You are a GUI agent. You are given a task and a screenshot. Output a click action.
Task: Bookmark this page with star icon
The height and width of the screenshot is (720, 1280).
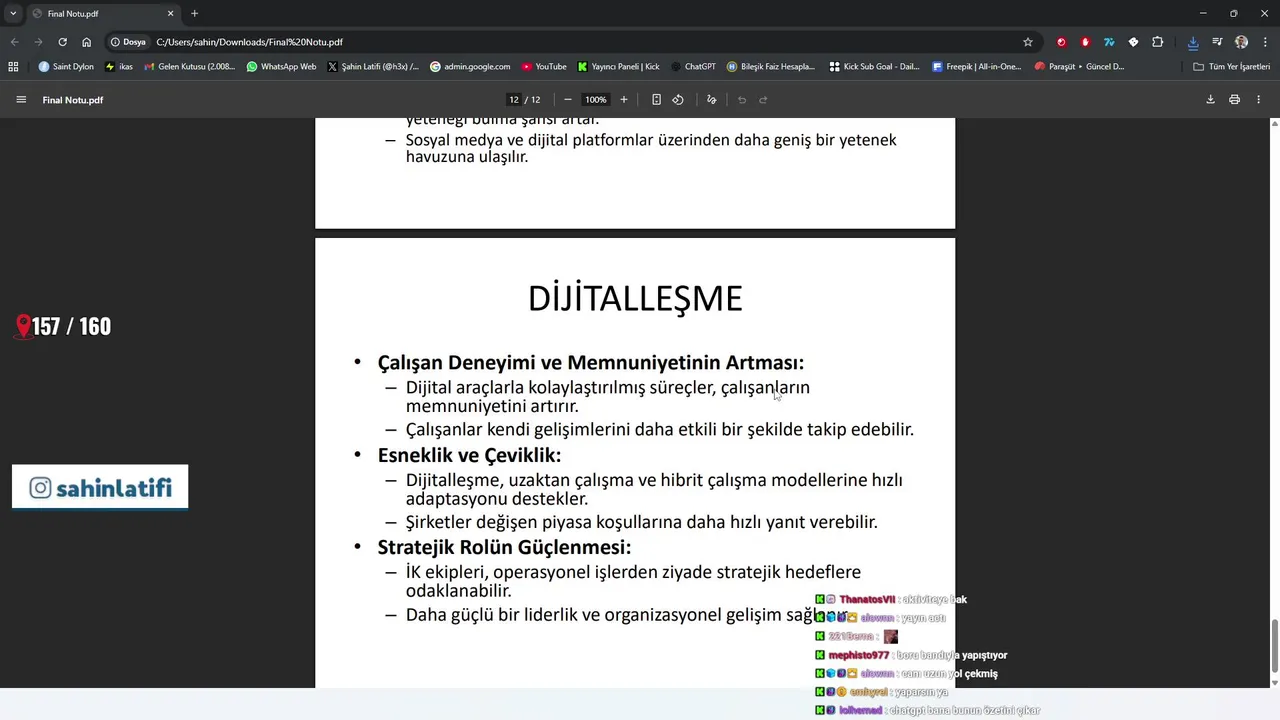[x=1027, y=42]
